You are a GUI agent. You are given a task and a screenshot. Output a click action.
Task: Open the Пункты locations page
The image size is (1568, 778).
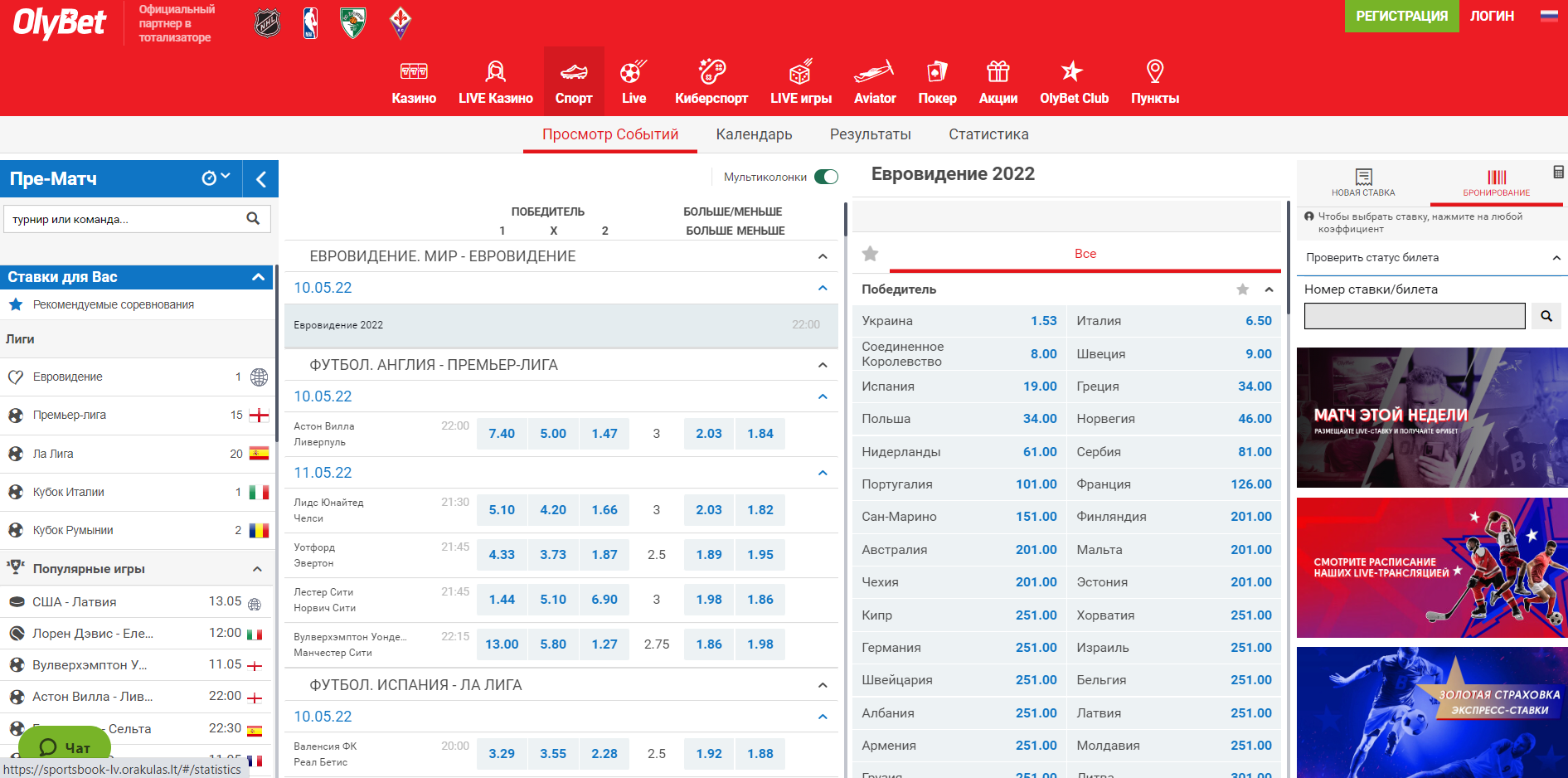(x=1155, y=83)
